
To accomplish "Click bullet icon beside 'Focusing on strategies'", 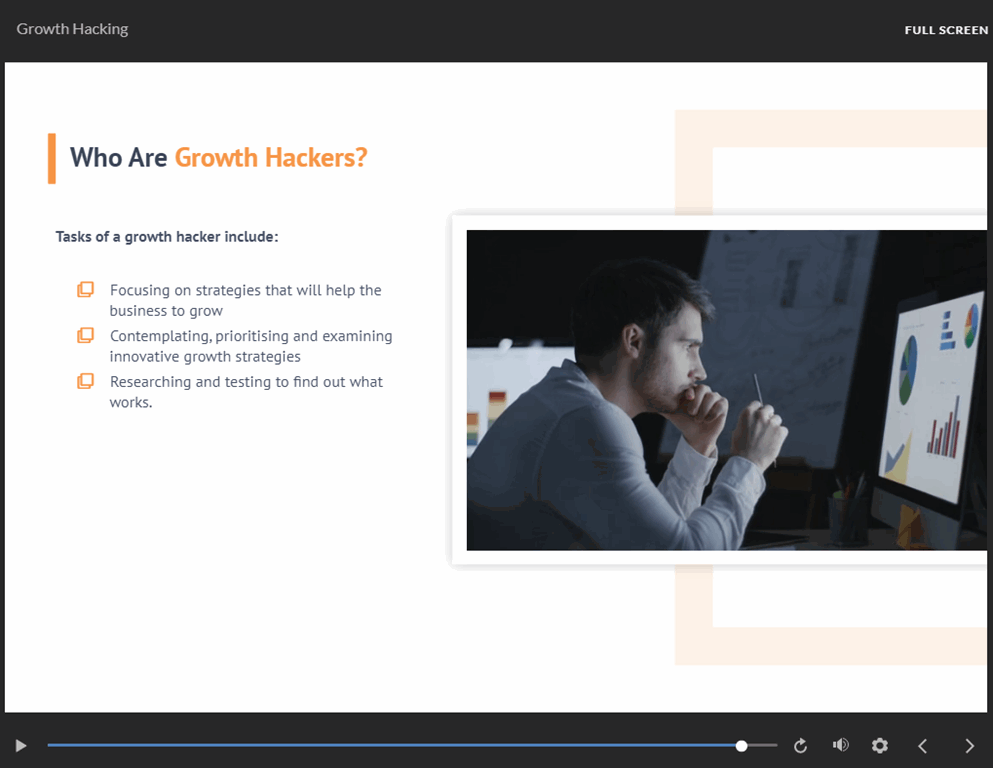I will 85,289.
